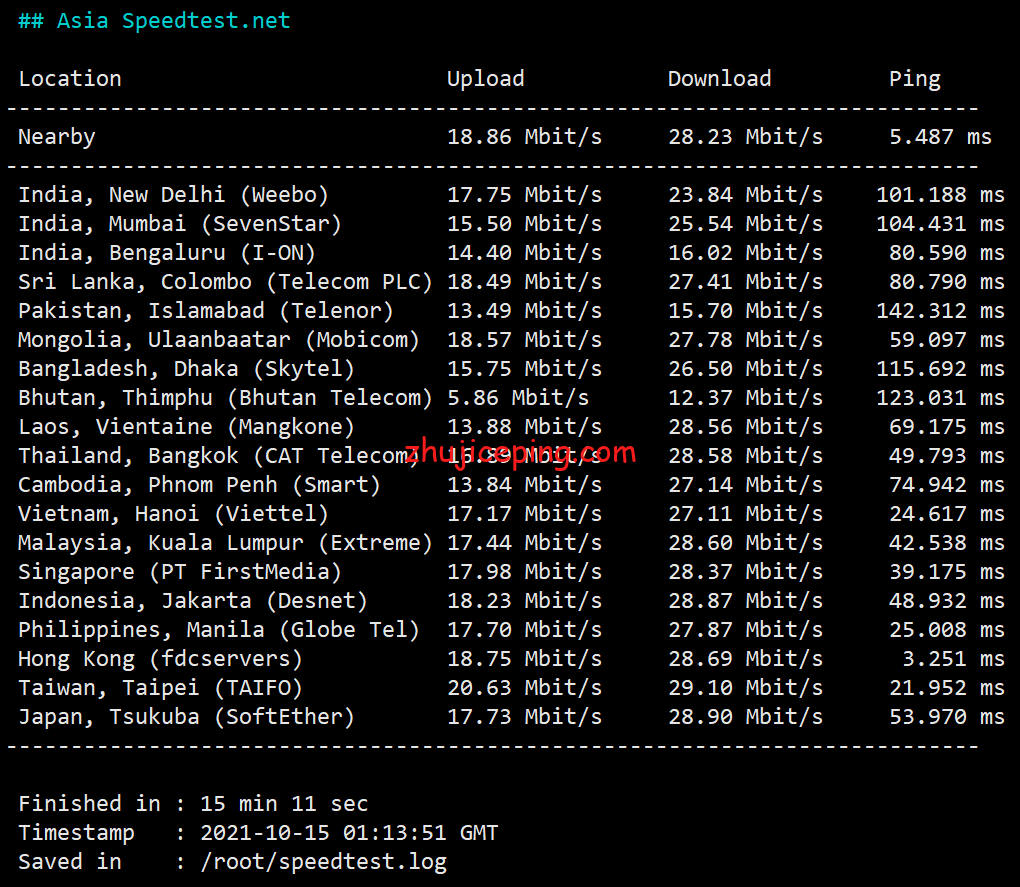This screenshot has height=887, width=1020.
Task: Click timestamp value 2021-10-15 01:13:51 GMT
Action: point(349,833)
